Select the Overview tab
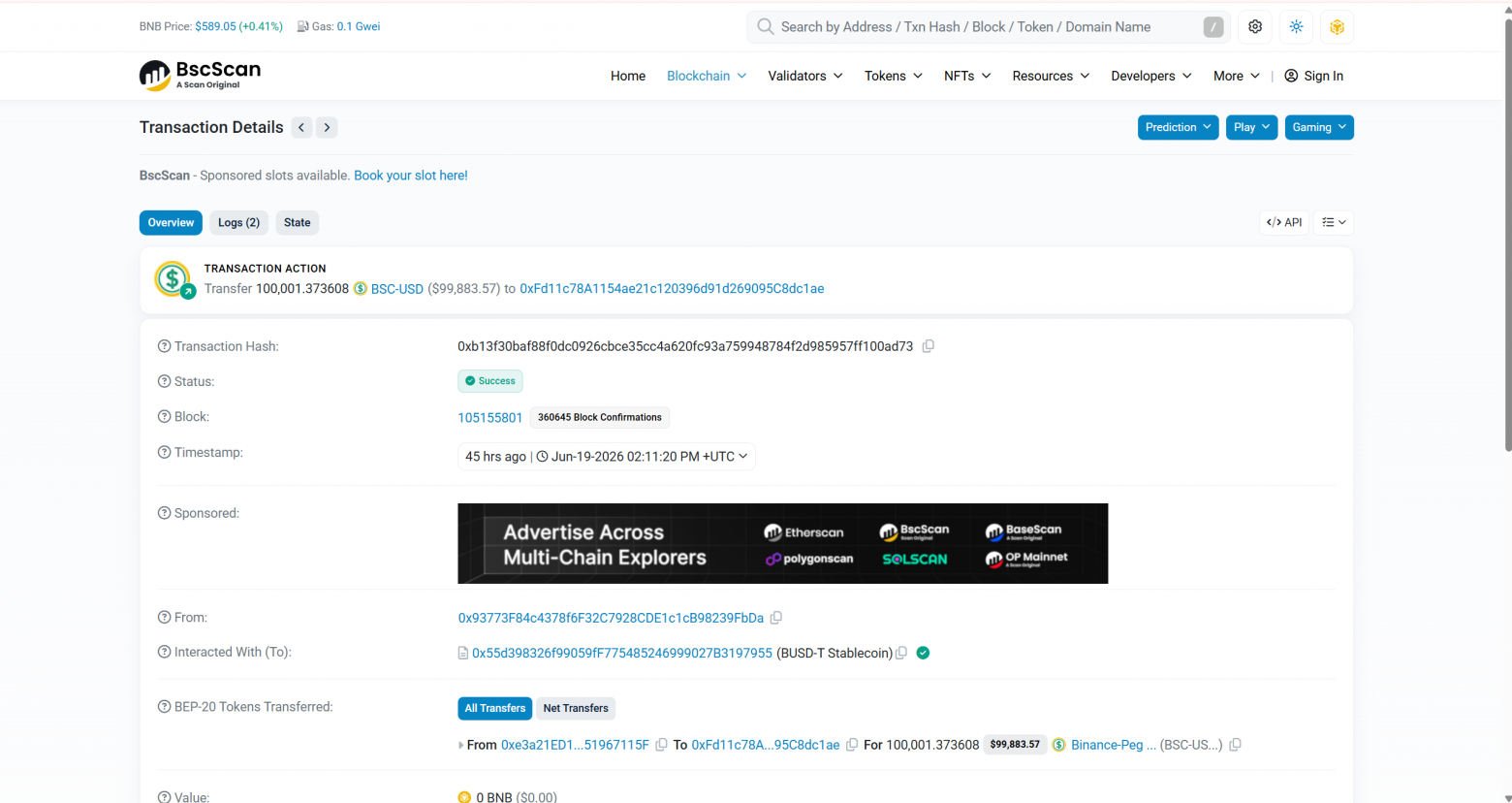This screenshot has width=1512, height=803. pos(171,222)
